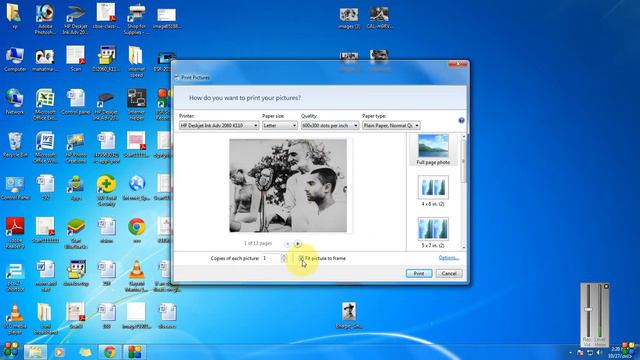Open the Printer dropdown in Print Pictures
Screen dimensions: 640x360
click(x=219, y=125)
